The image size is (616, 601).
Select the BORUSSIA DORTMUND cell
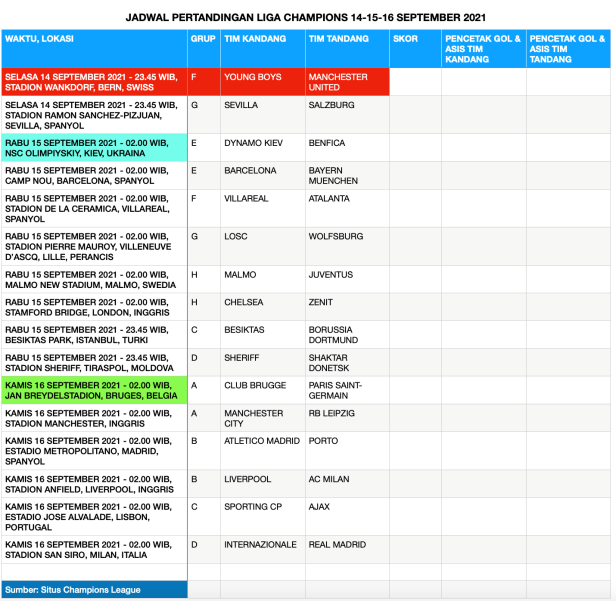tap(346, 335)
